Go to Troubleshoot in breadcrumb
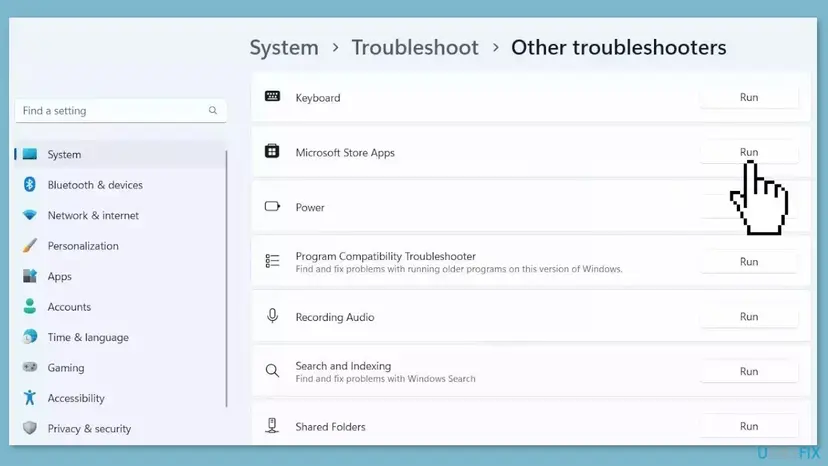Screen dimensions: 828x466 pyautogui.click(x=415, y=48)
